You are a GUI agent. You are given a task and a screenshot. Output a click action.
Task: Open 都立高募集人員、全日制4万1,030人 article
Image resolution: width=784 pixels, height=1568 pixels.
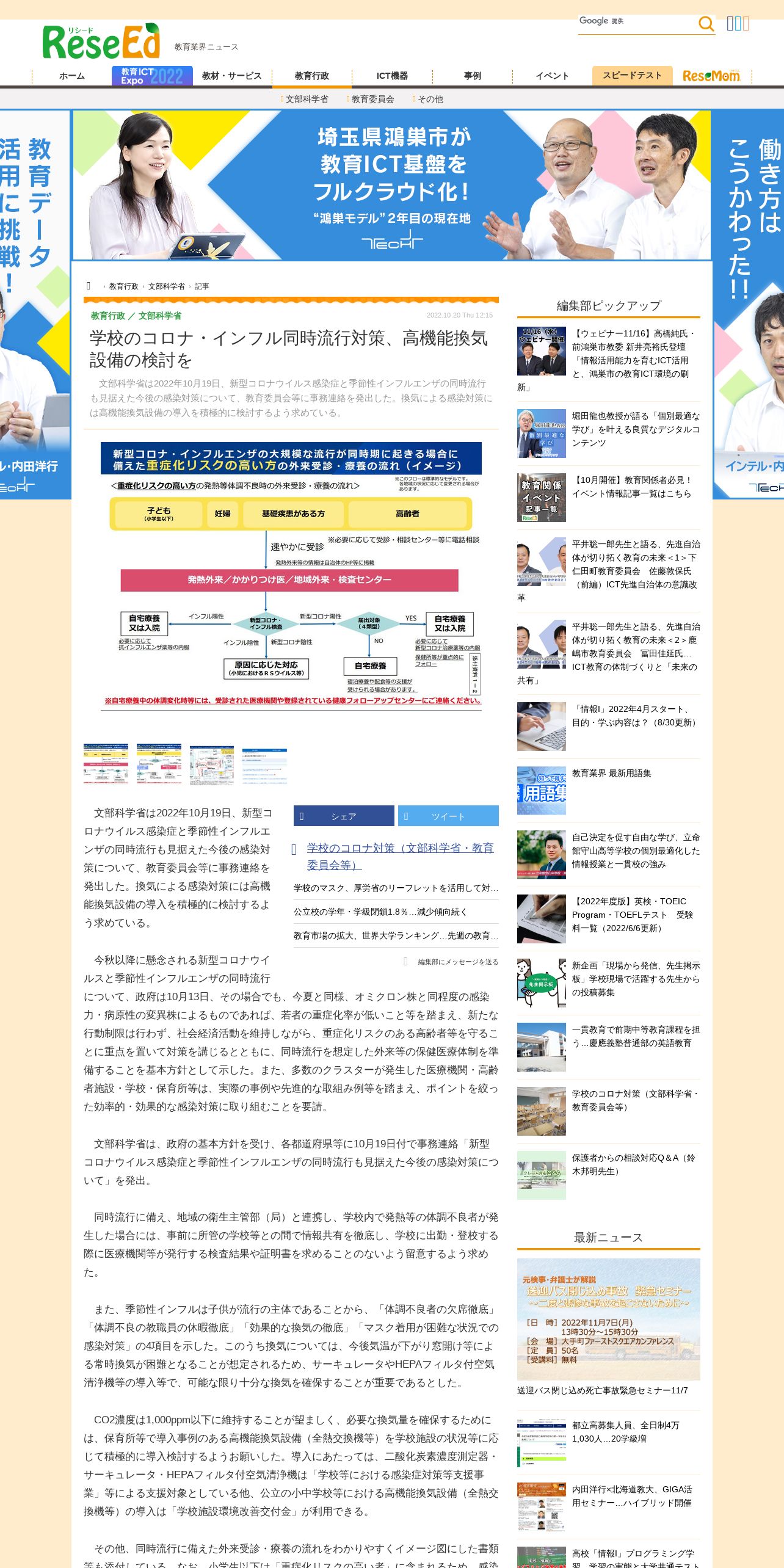click(x=626, y=1432)
